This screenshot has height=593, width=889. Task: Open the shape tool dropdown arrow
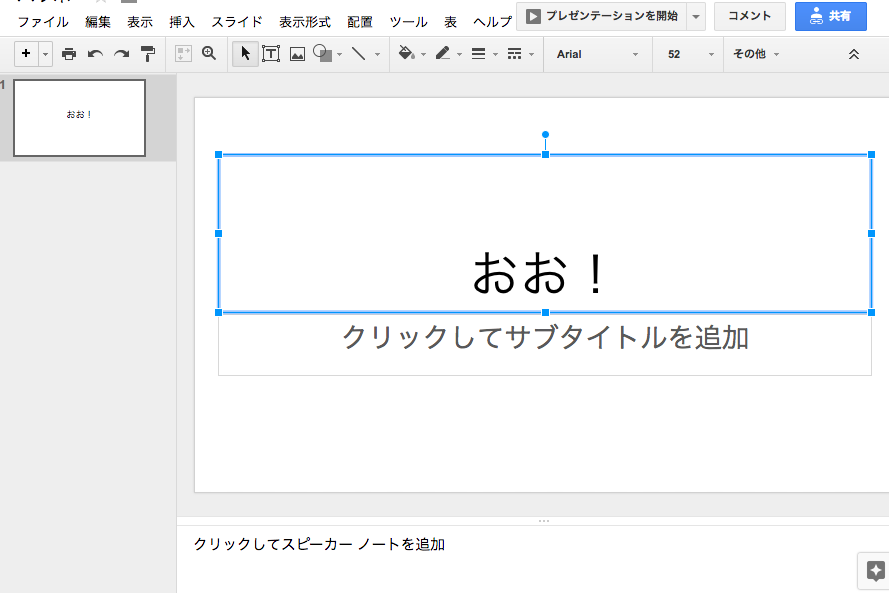340,54
